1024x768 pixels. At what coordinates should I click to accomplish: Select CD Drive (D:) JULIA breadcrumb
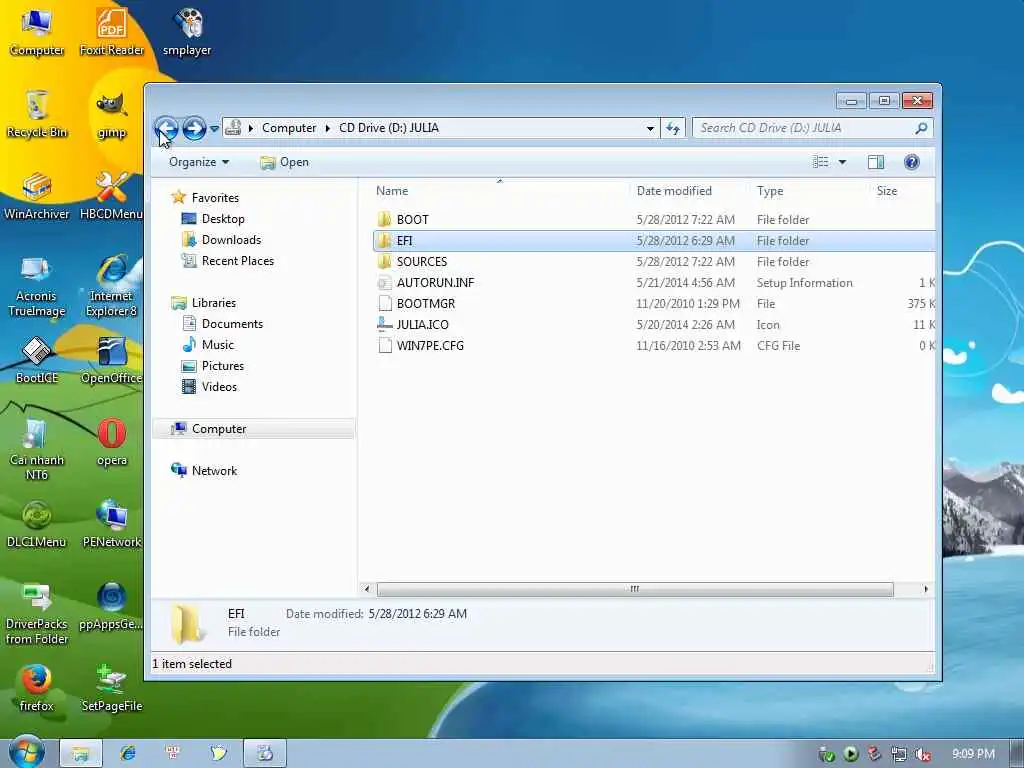coord(389,128)
